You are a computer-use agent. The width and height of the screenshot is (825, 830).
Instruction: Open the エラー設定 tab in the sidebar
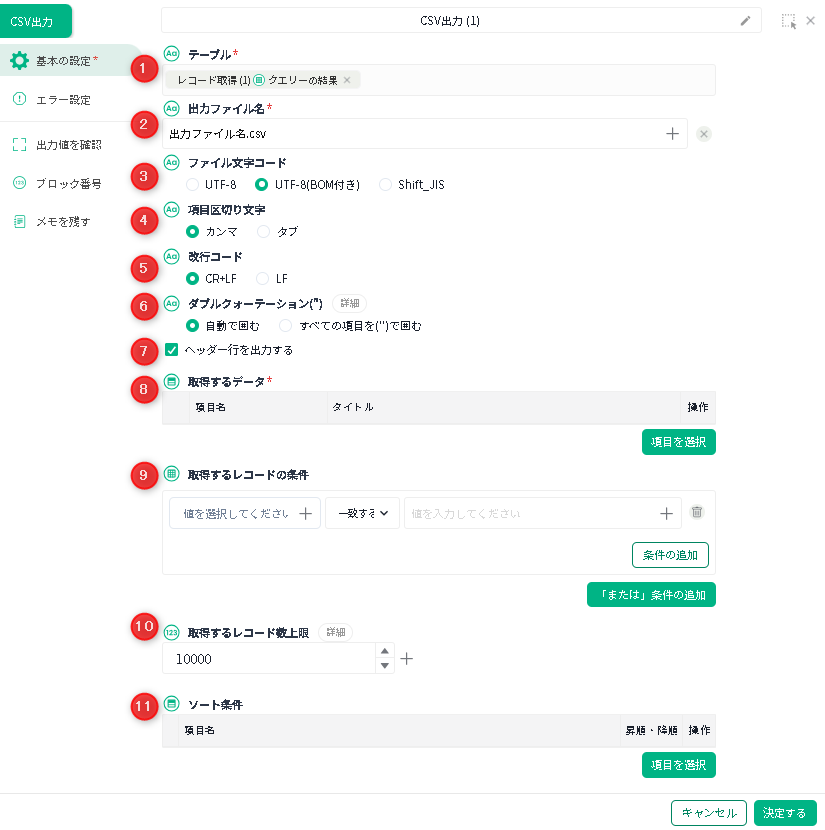click(x=62, y=99)
